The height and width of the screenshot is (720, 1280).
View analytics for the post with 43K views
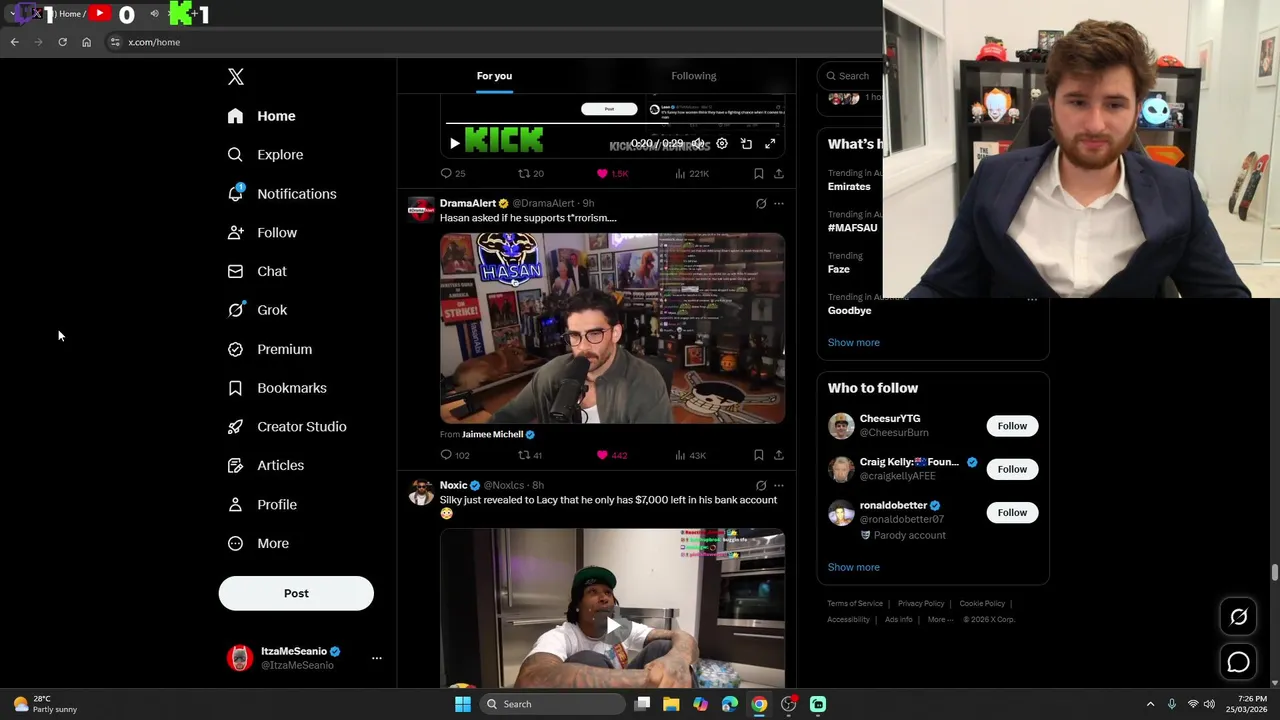pyautogui.click(x=690, y=456)
